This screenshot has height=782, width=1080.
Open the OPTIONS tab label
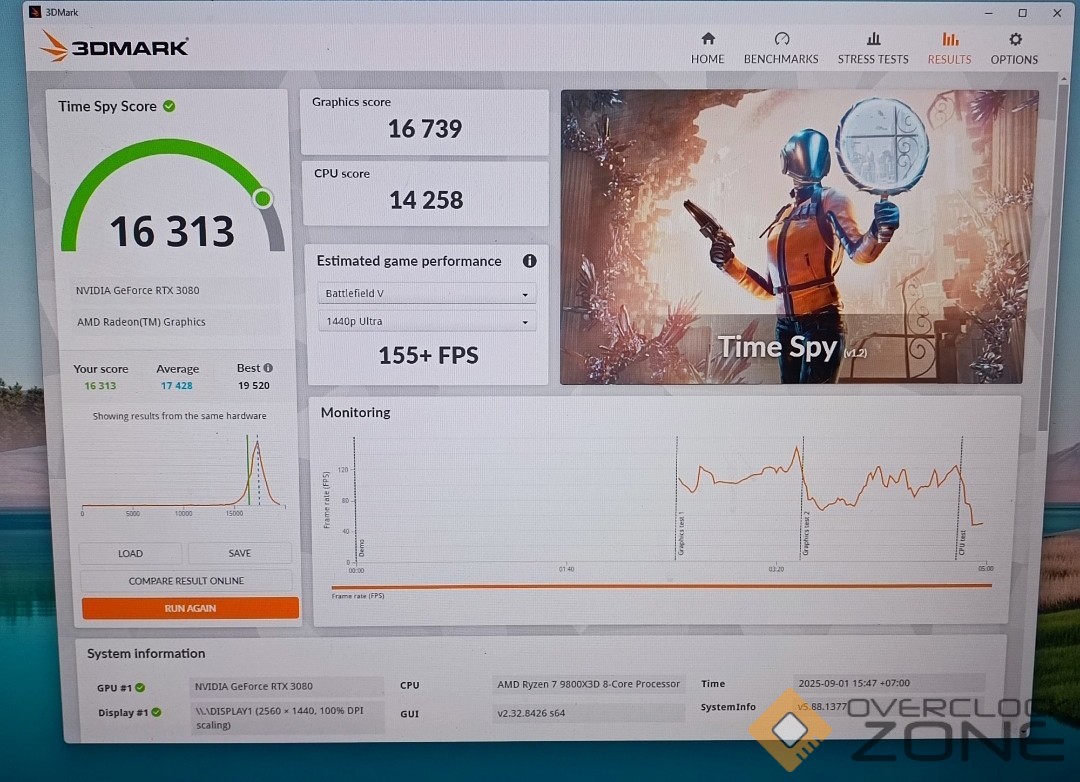[x=1014, y=59]
